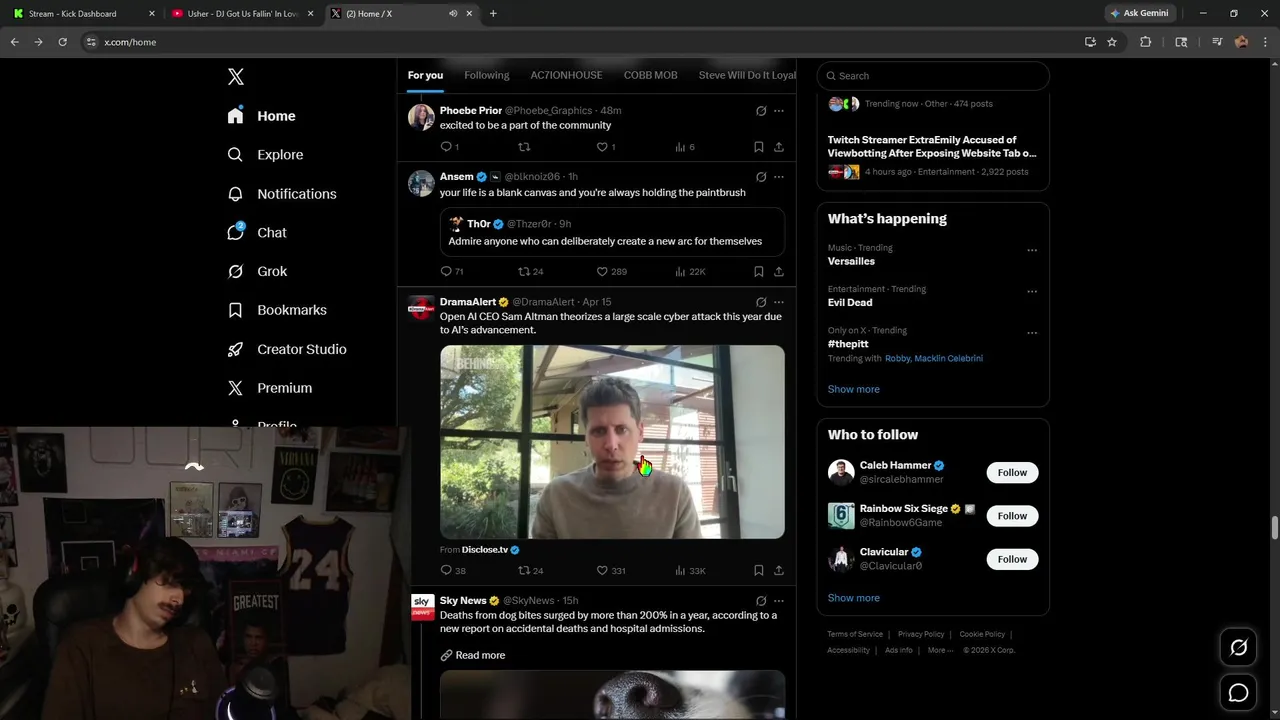The height and width of the screenshot is (720, 1280).
Task: Open the floating Grok button
Action: (x=1238, y=648)
